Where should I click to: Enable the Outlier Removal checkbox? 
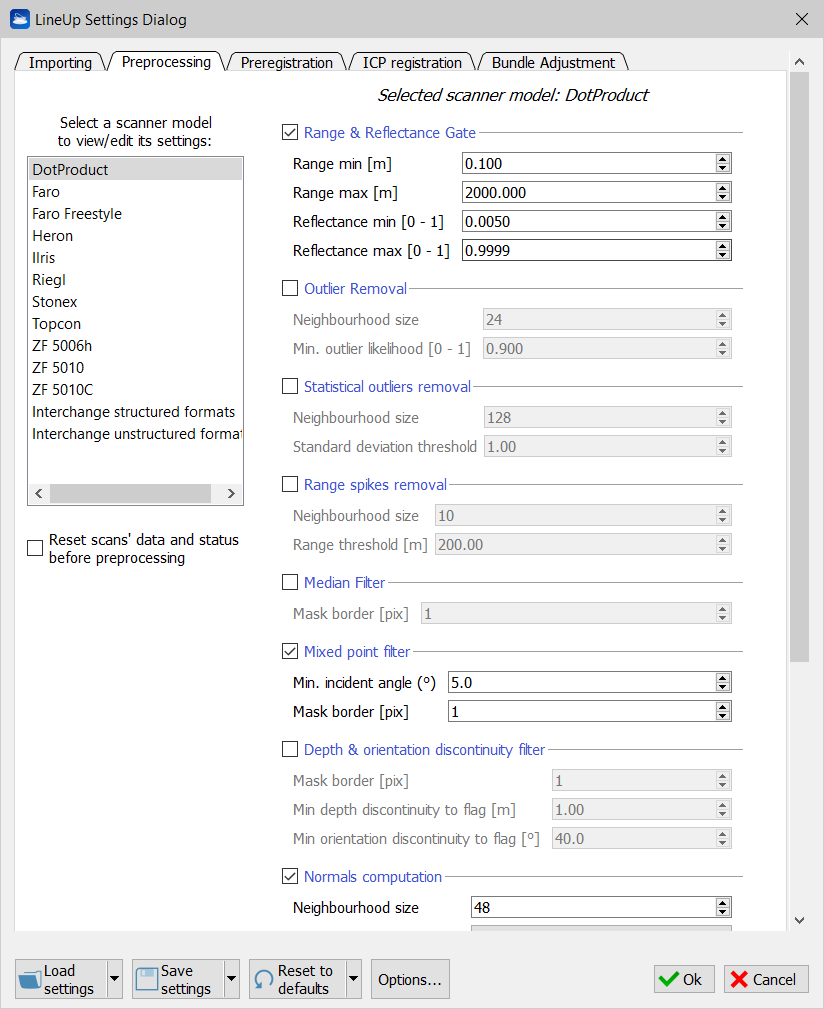tap(291, 289)
